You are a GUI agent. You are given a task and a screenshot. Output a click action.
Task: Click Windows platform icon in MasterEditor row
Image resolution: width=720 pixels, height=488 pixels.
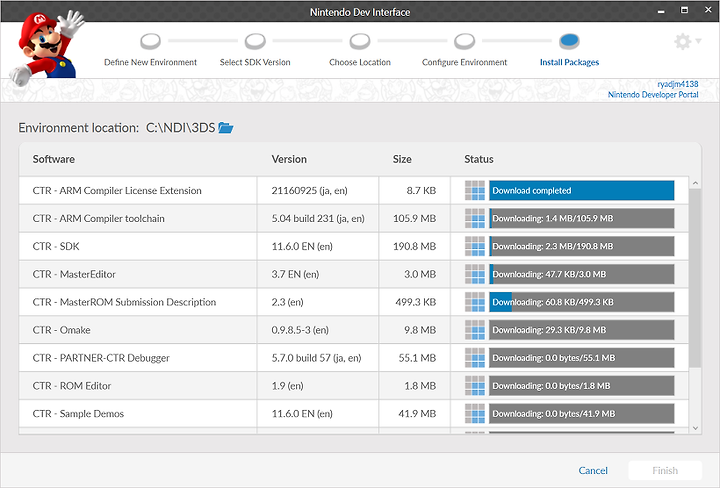coord(475,274)
